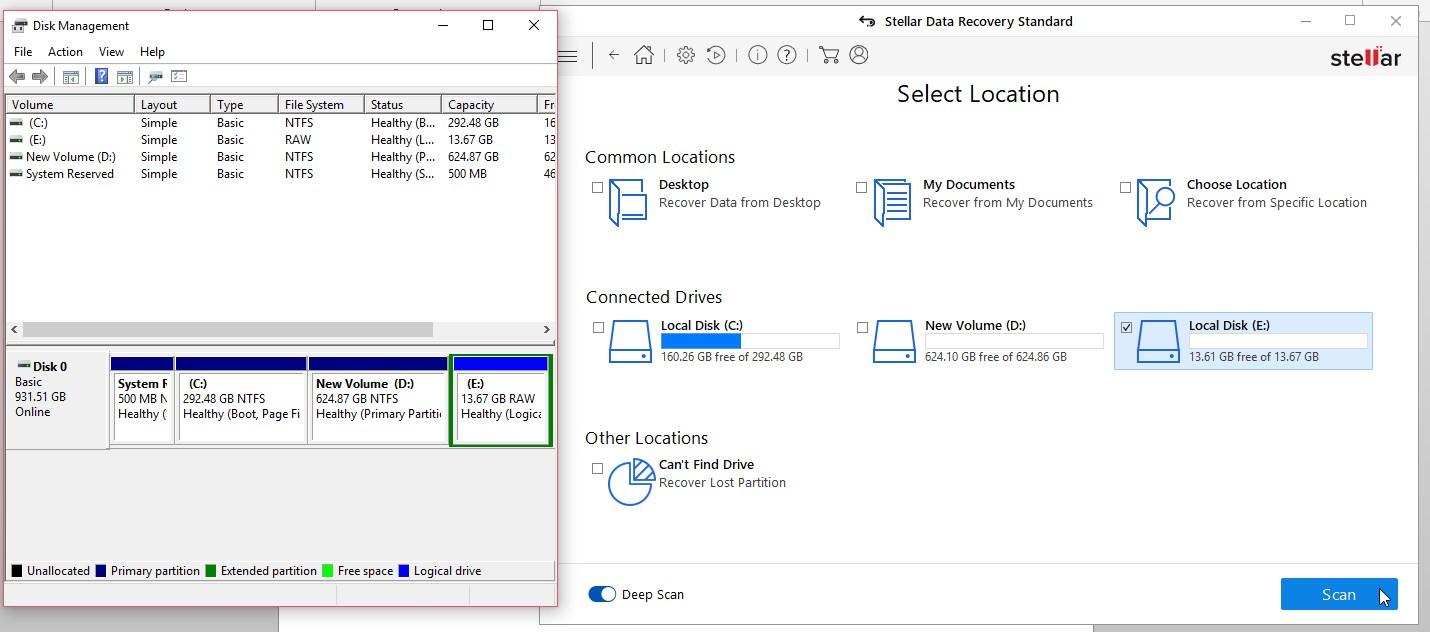Select the (C:) 292.48 GB NTFS partition block

[241, 400]
